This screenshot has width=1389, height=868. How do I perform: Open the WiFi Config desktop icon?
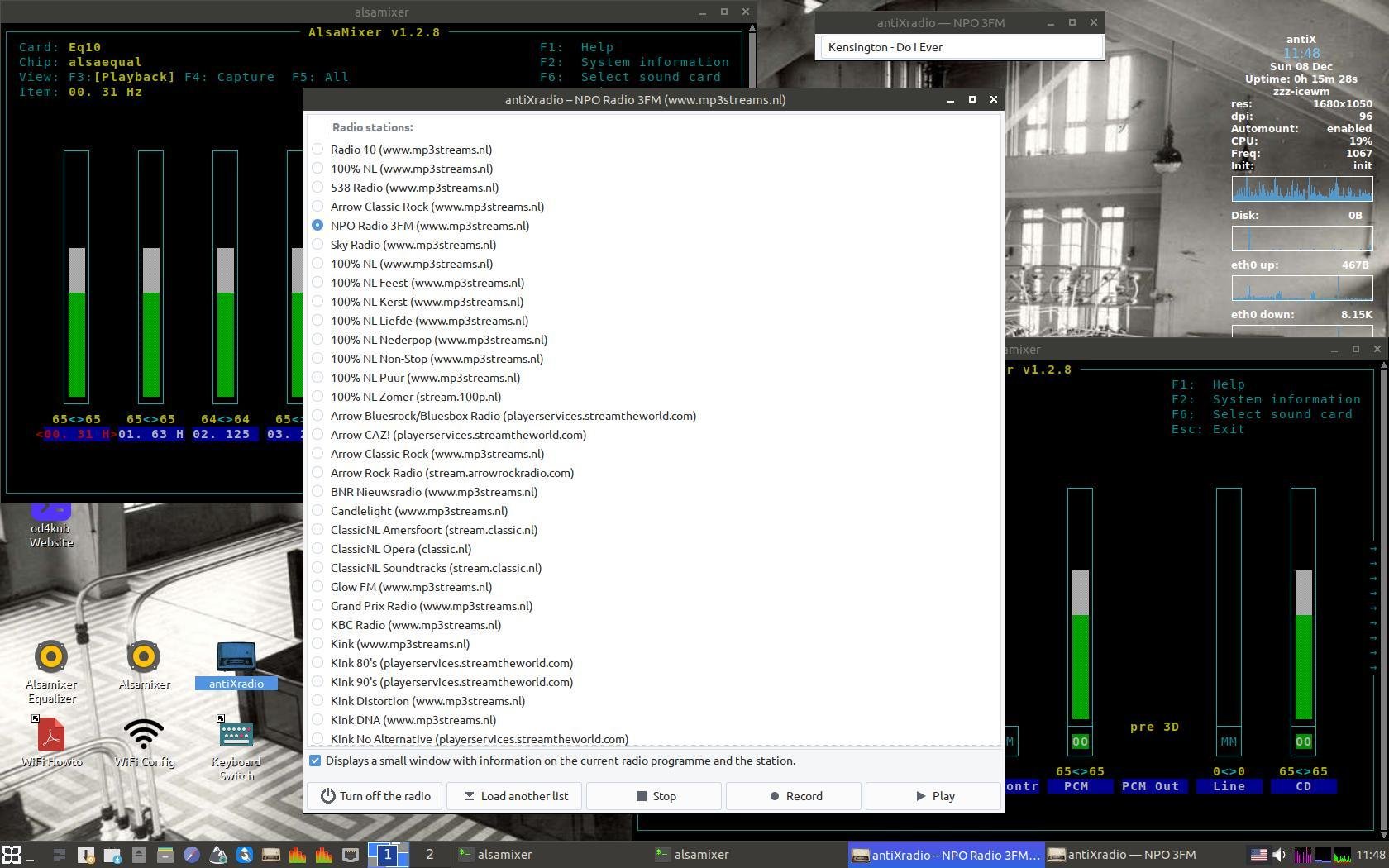pos(144,742)
